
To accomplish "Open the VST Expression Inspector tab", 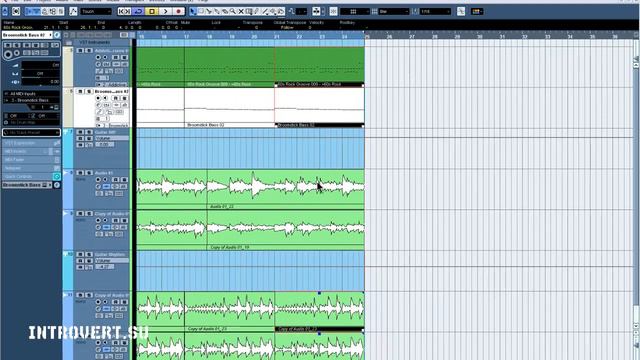I will point(31,143).
